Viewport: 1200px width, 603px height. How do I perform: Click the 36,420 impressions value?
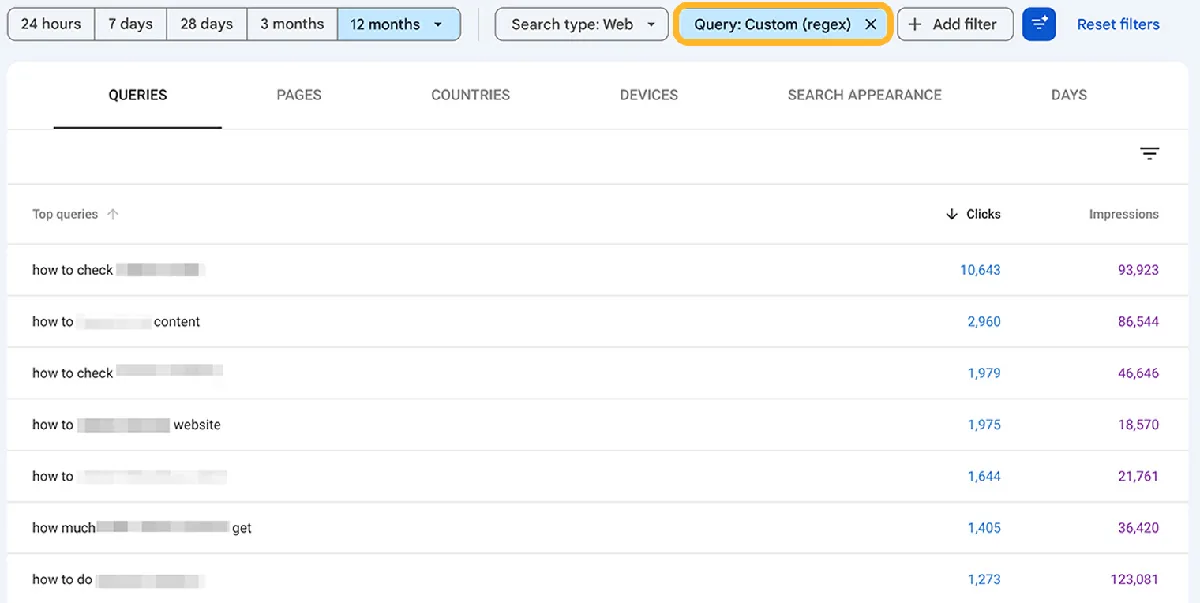click(x=1138, y=528)
